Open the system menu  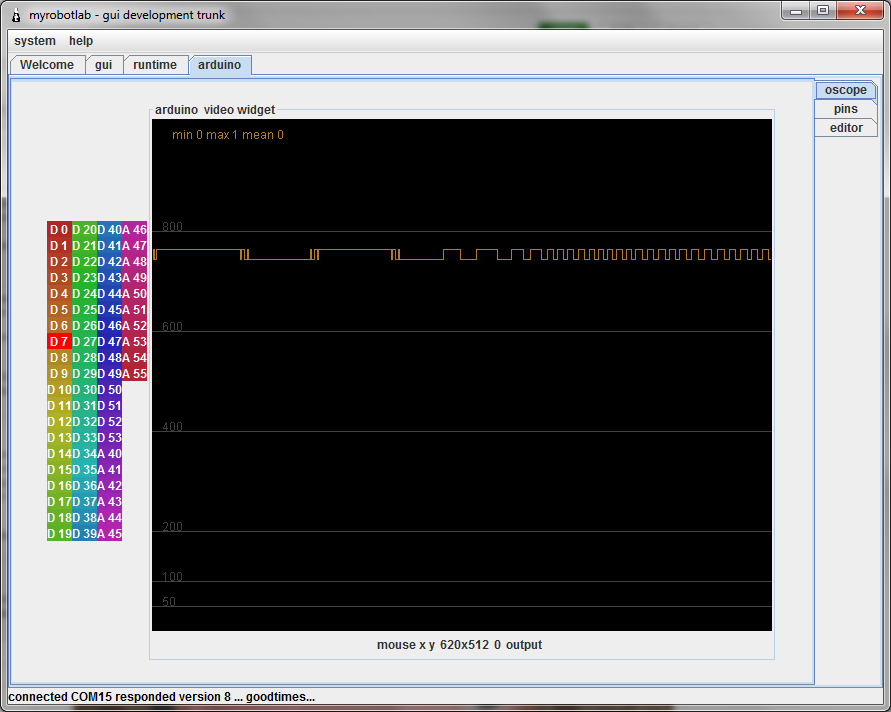click(x=35, y=41)
